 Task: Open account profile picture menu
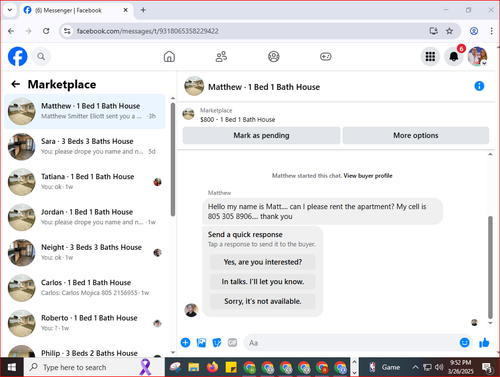[477, 56]
